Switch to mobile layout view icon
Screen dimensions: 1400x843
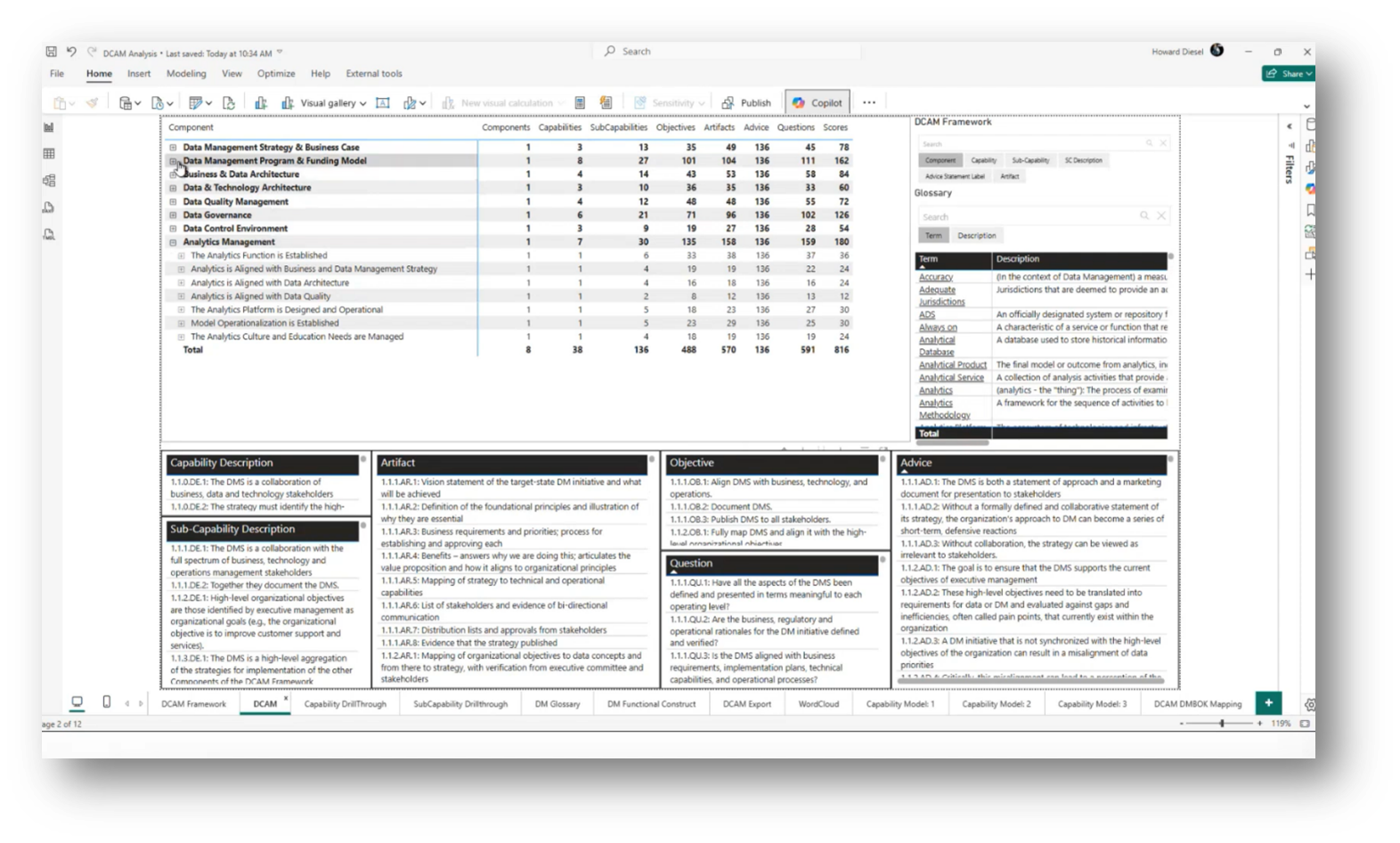pyautogui.click(x=107, y=702)
